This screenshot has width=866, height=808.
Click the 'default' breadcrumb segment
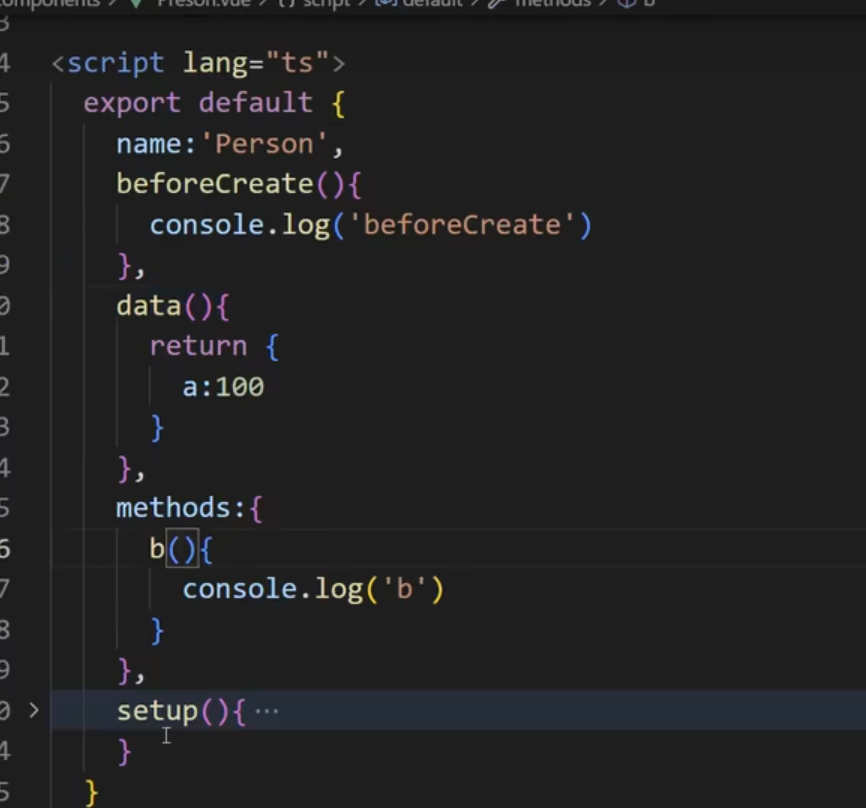(432, 3)
